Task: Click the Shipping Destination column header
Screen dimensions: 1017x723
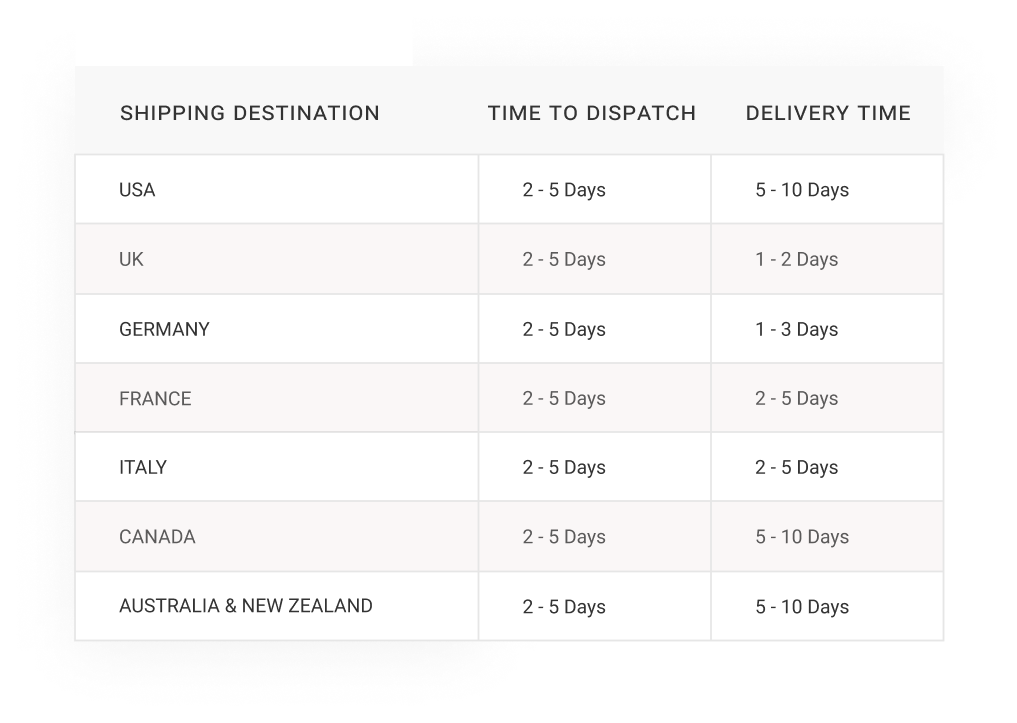Action: pos(249,113)
